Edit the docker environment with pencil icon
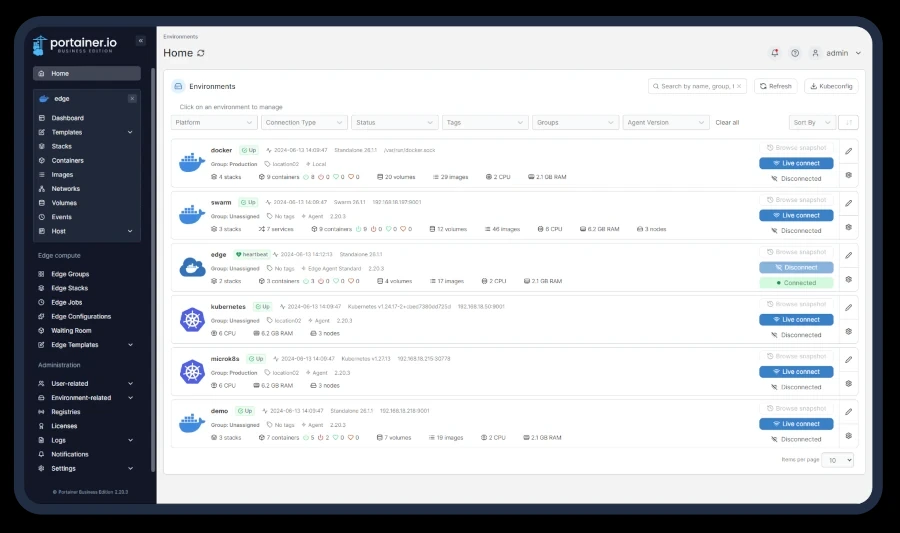Image resolution: width=900 pixels, height=533 pixels. pos(848,151)
